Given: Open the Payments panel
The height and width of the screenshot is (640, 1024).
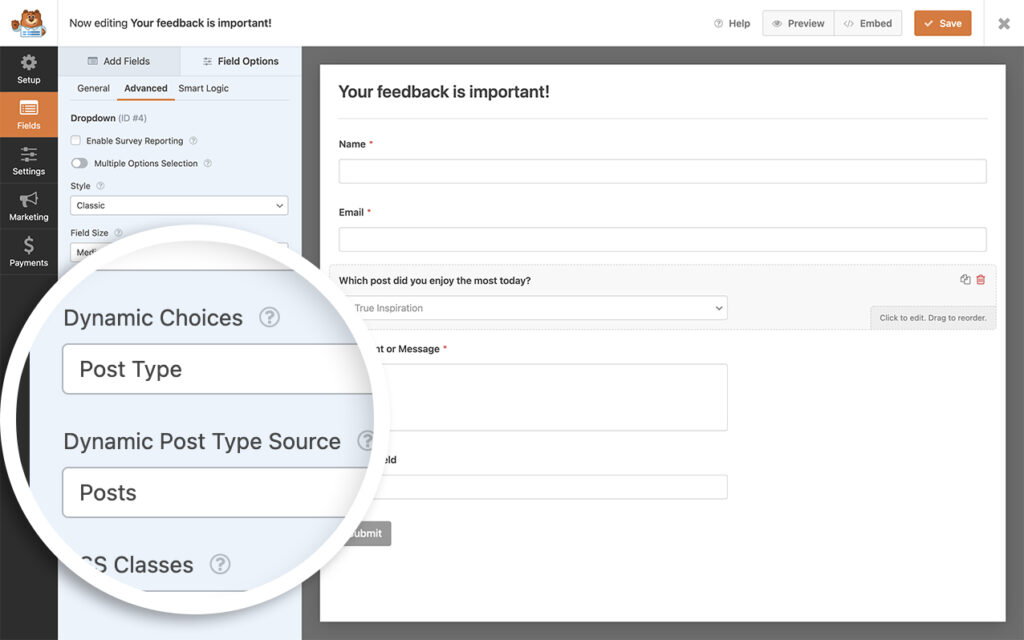Looking at the screenshot, I should pos(29,251).
